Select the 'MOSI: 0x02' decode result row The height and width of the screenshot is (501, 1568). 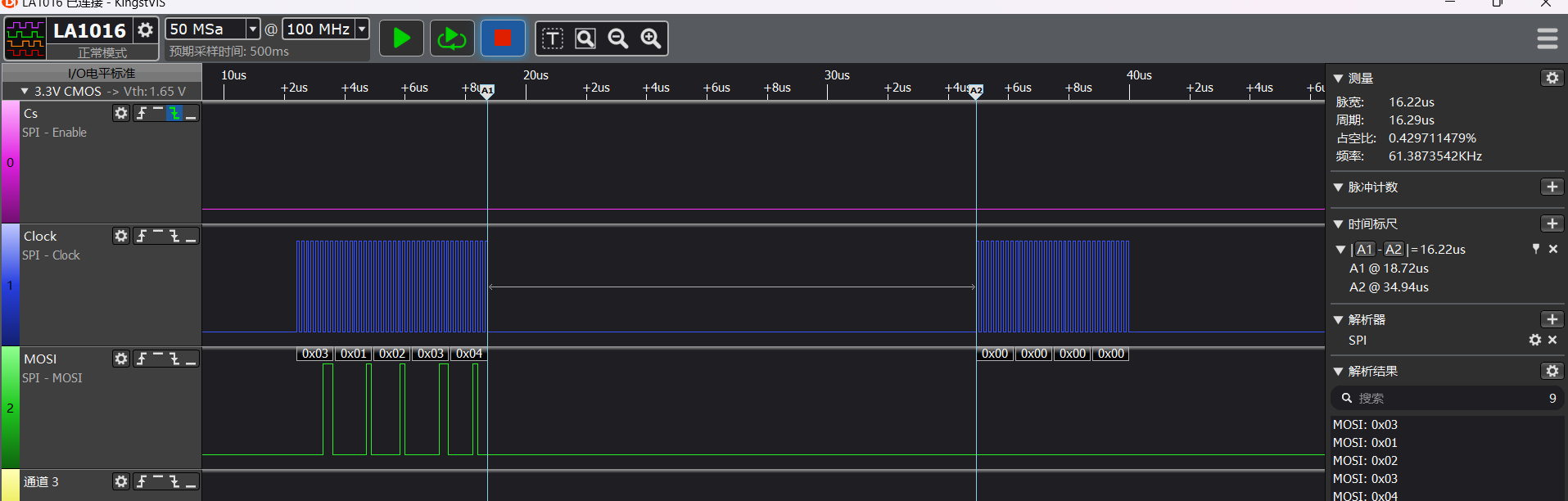[1447, 461]
